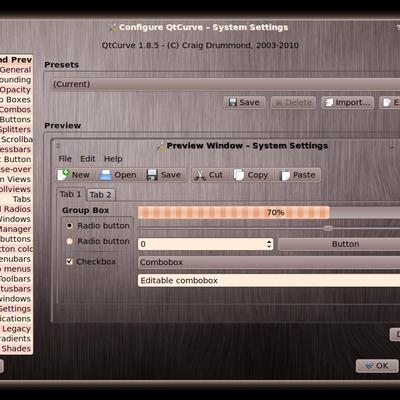Click the QtCurve icon in Preview Window title
The height and width of the screenshot is (400, 400).
tap(161, 146)
